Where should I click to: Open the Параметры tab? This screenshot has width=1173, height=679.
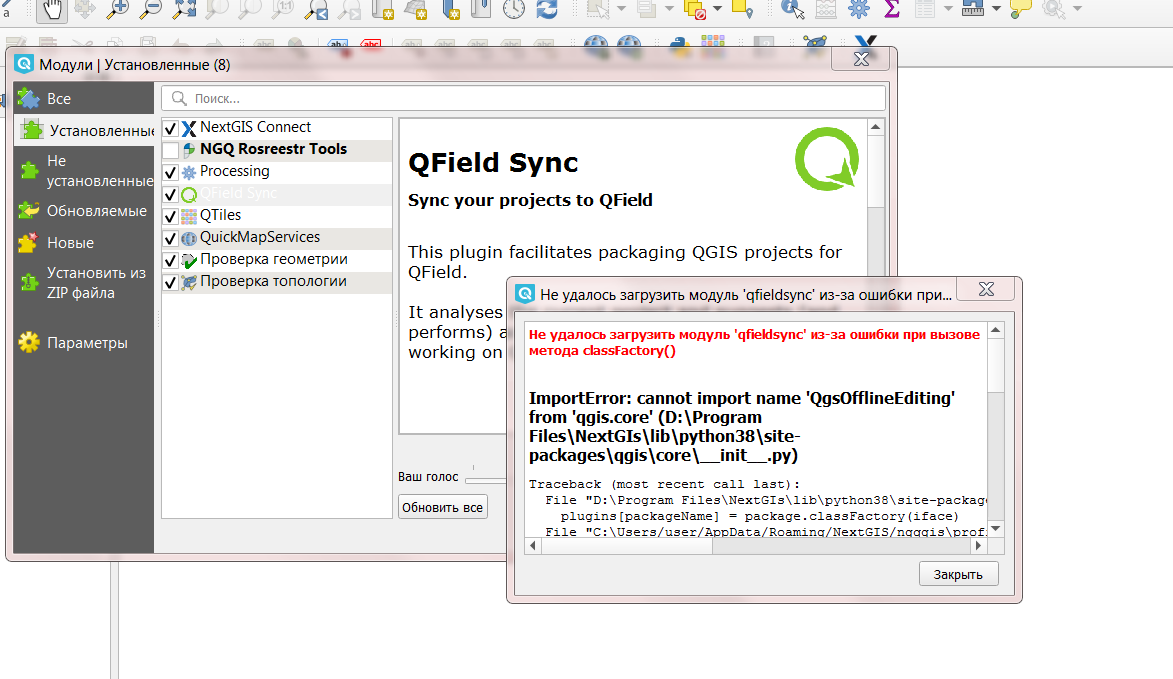(x=84, y=342)
